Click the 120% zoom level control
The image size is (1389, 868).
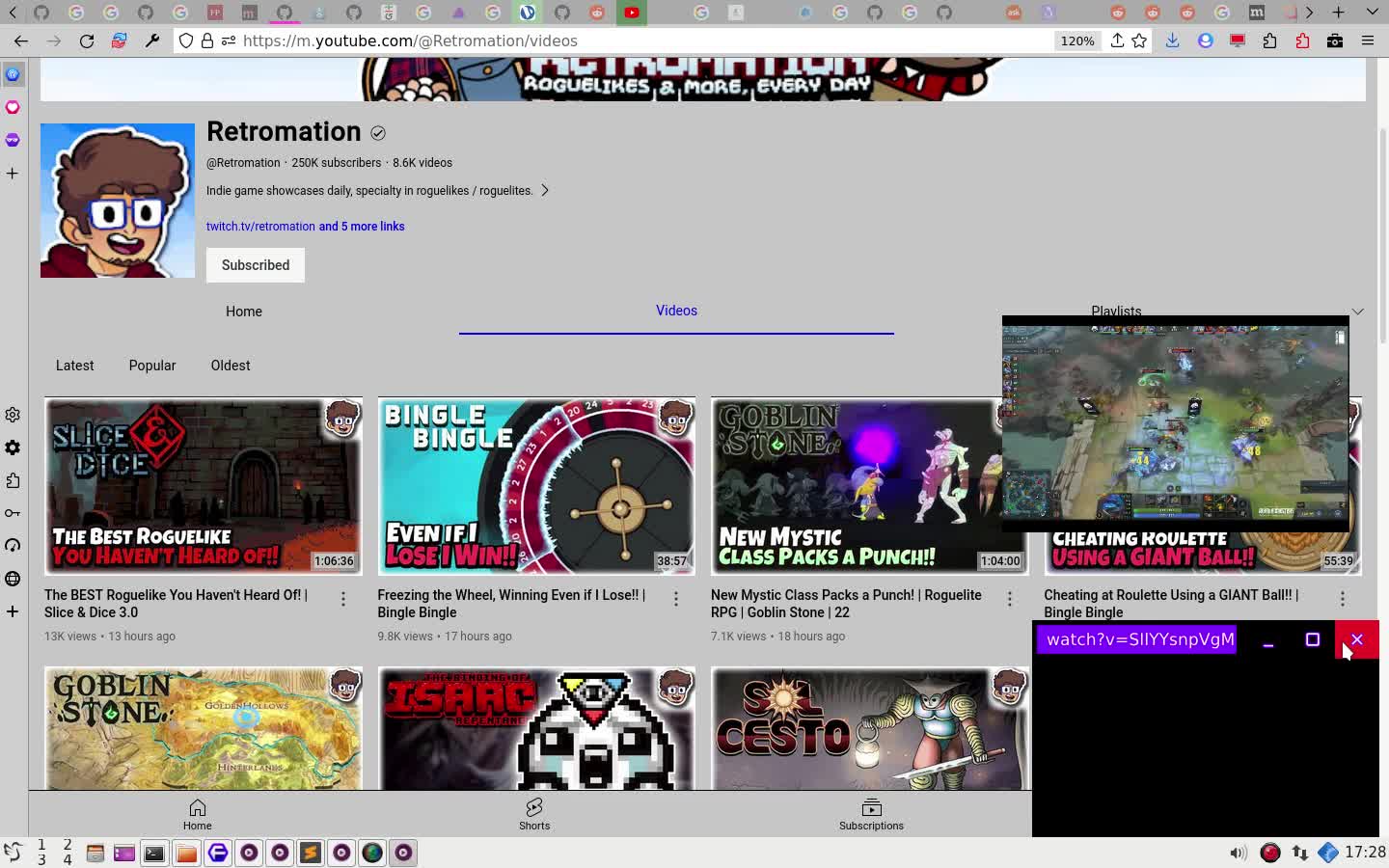1077,41
